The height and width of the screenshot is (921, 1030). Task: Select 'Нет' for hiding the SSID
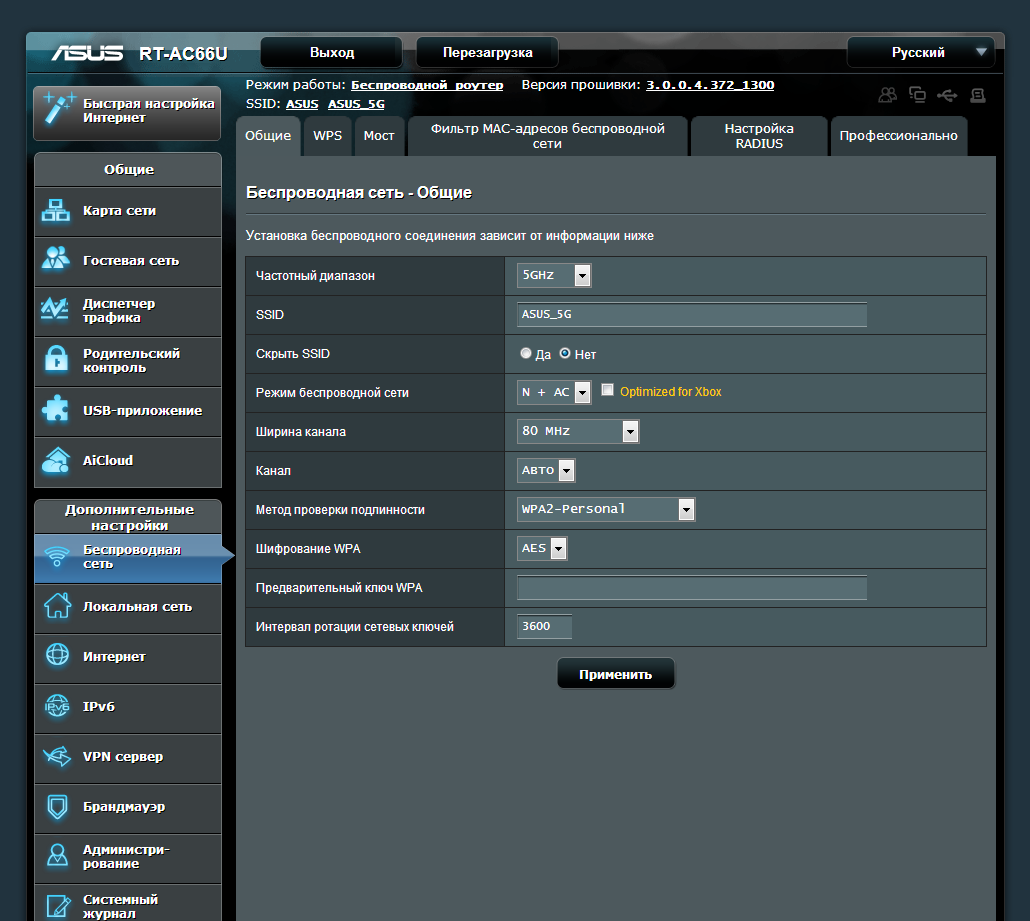click(564, 353)
